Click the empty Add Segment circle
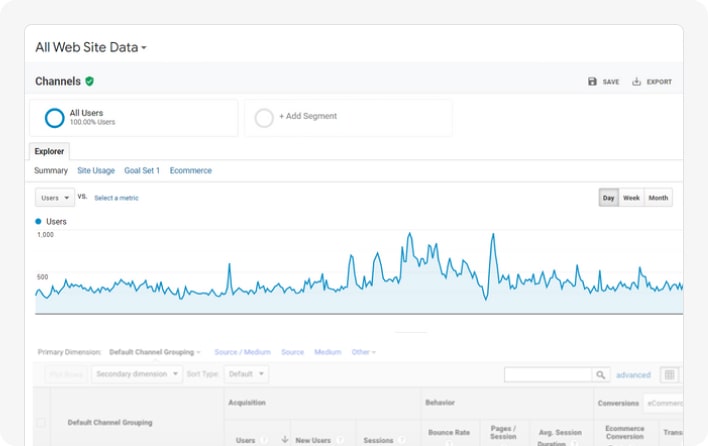The image size is (708, 446). pyautogui.click(x=264, y=118)
